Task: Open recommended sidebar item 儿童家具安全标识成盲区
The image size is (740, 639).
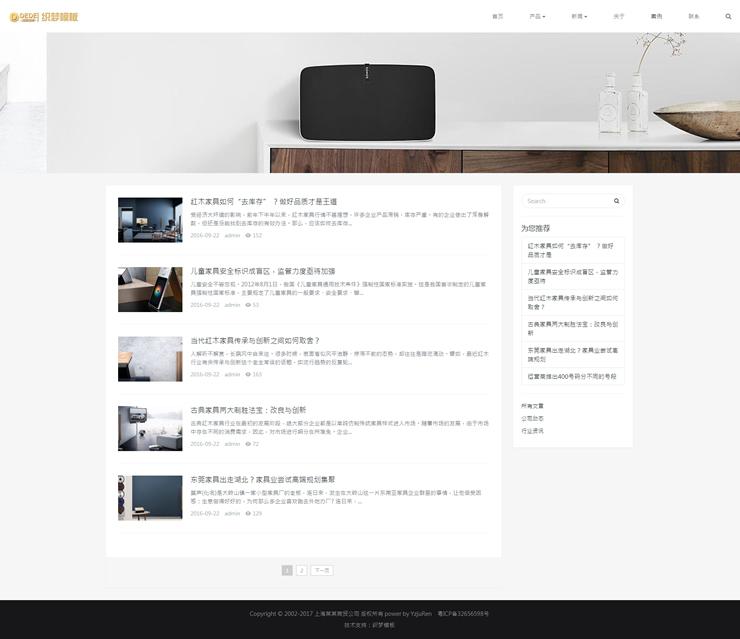Action: tap(572, 277)
